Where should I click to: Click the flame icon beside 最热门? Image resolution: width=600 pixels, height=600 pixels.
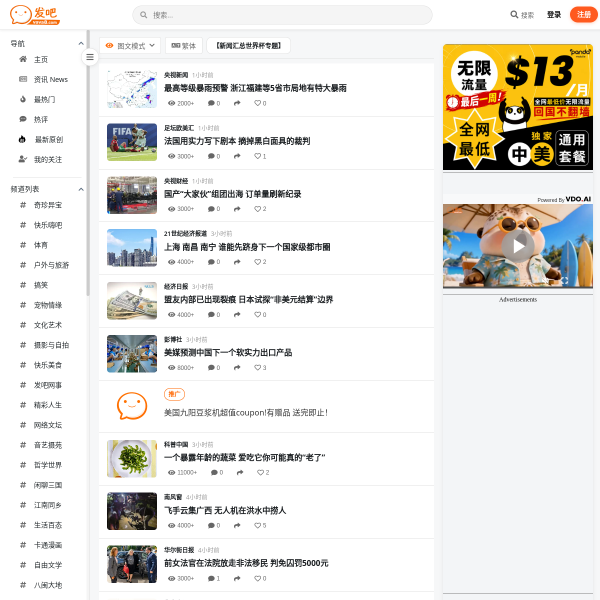[x=23, y=99]
